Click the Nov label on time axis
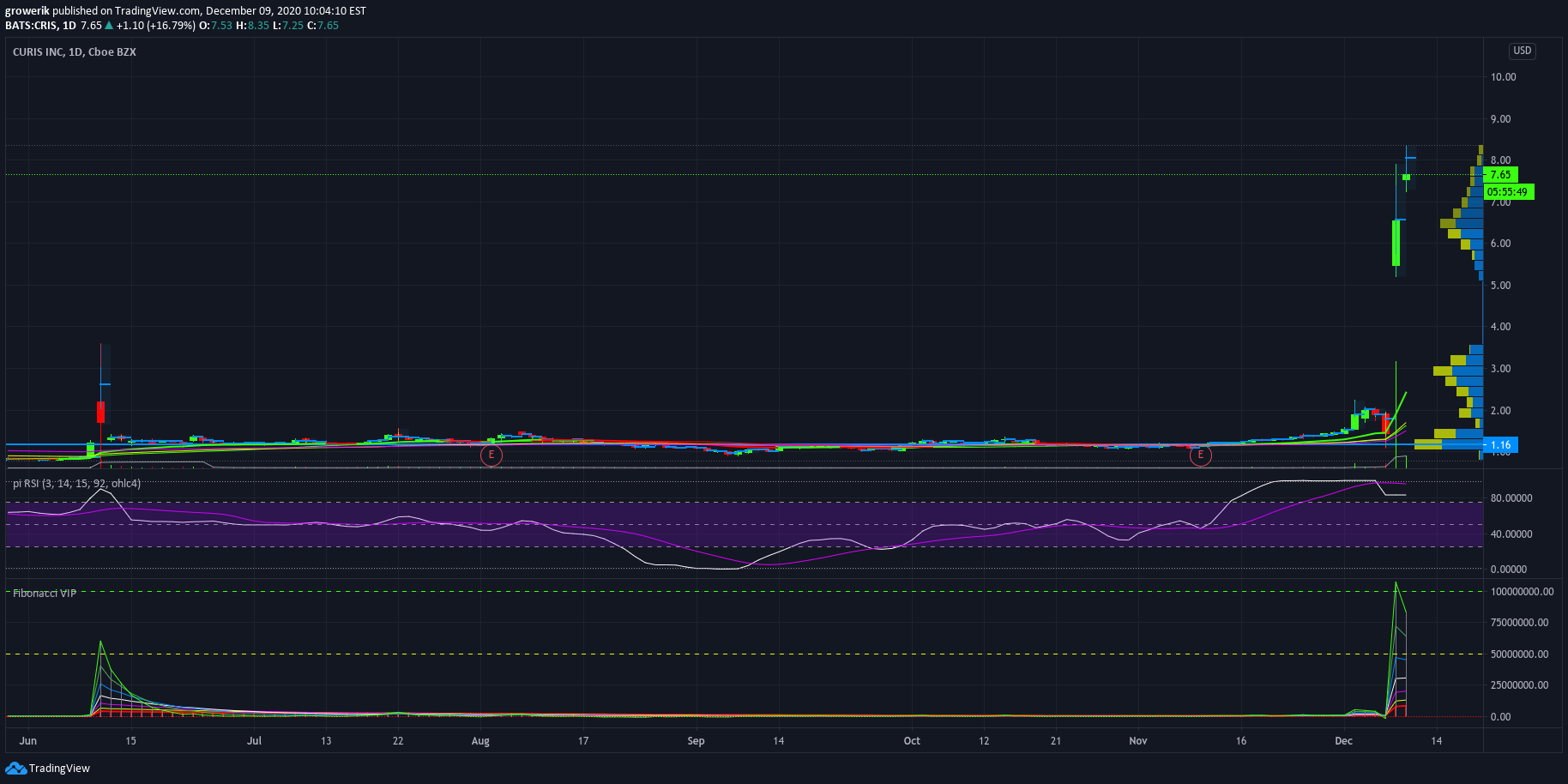This screenshot has width=1568, height=784. coord(1137,740)
